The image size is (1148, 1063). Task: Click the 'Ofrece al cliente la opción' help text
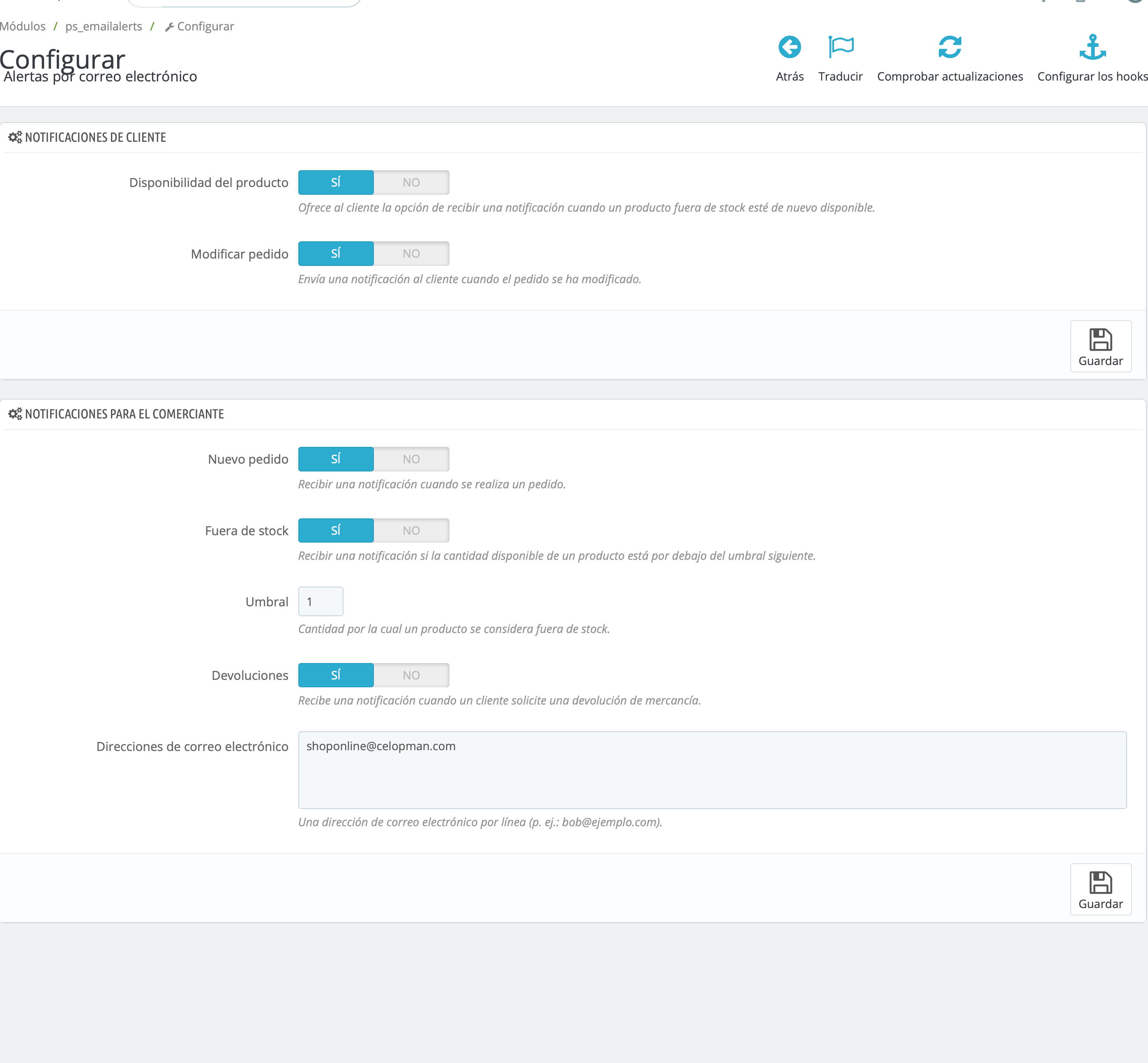[x=586, y=208]
